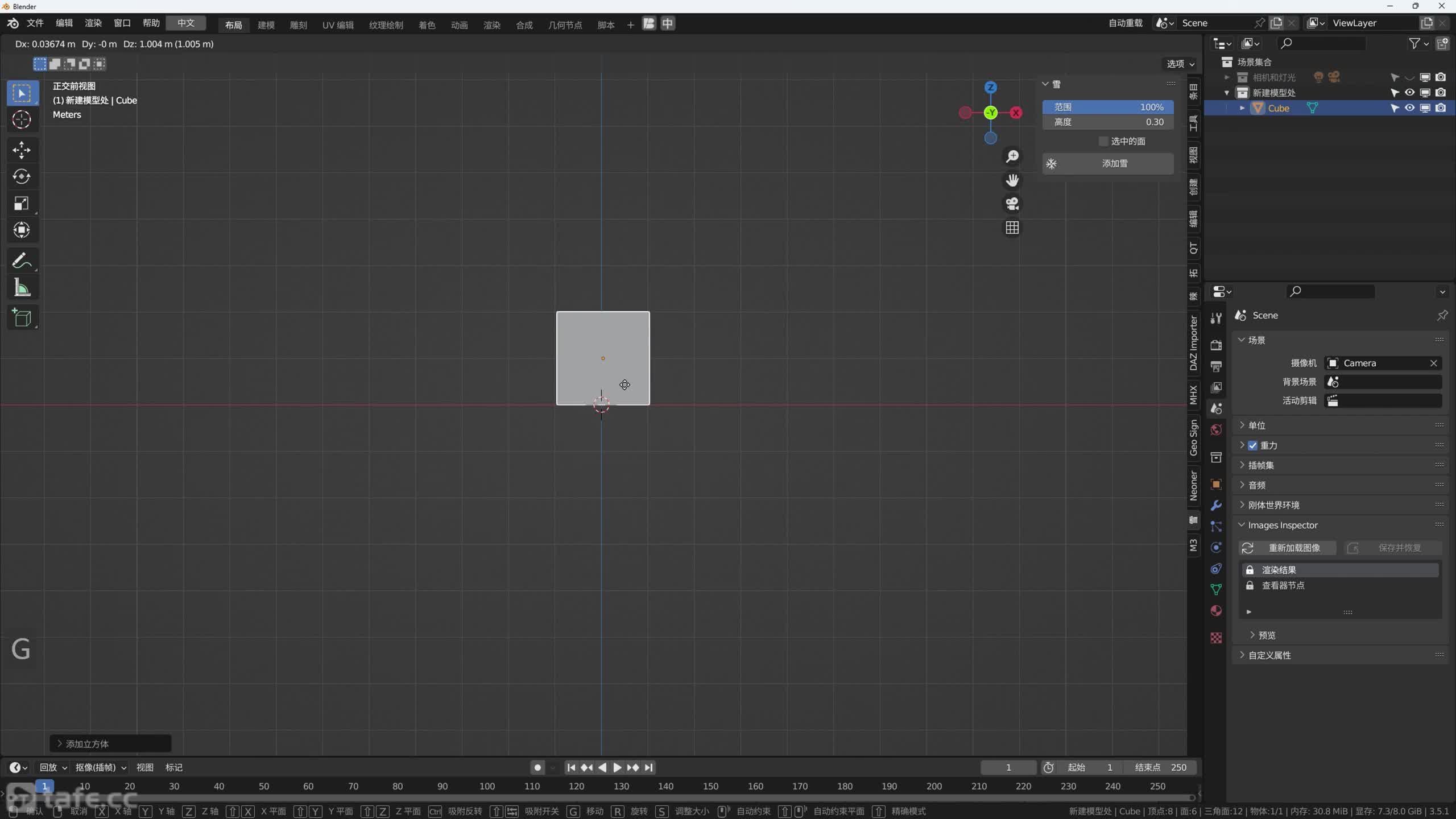Toggle camera view icon in viewport
The height and width of the screenshot is (819, 1456).
coord(1012,204)
